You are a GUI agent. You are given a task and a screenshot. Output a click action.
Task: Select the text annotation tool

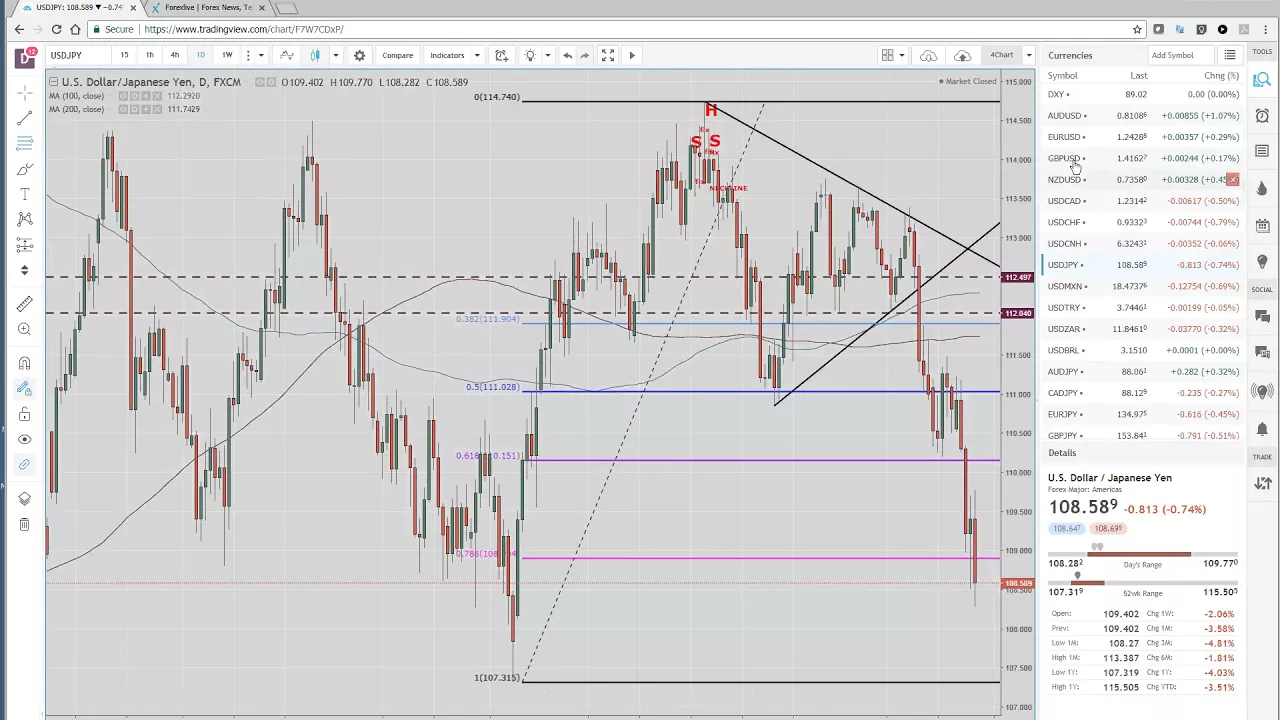[25, 194]
